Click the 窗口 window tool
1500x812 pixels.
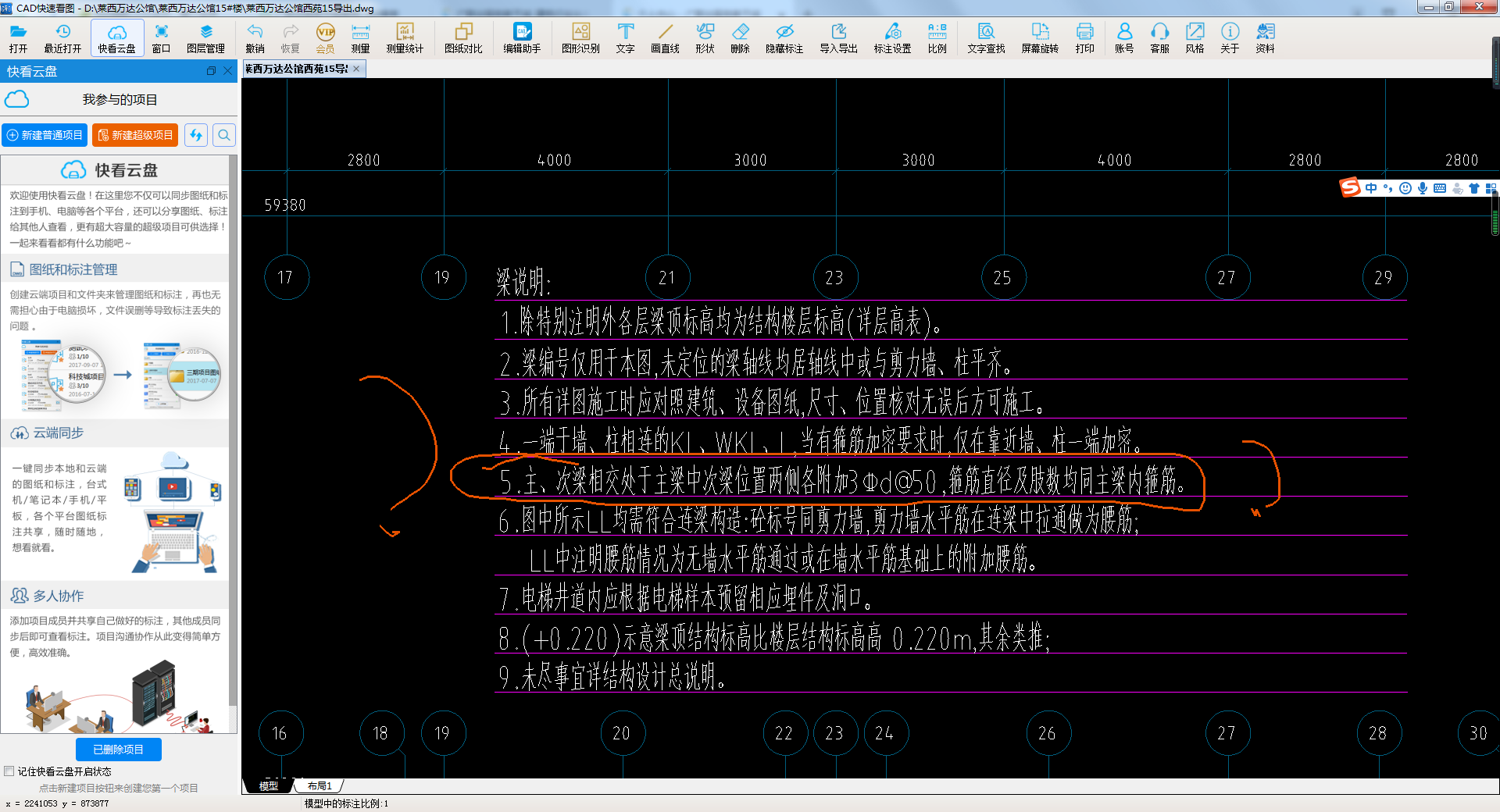coord(161,37)
